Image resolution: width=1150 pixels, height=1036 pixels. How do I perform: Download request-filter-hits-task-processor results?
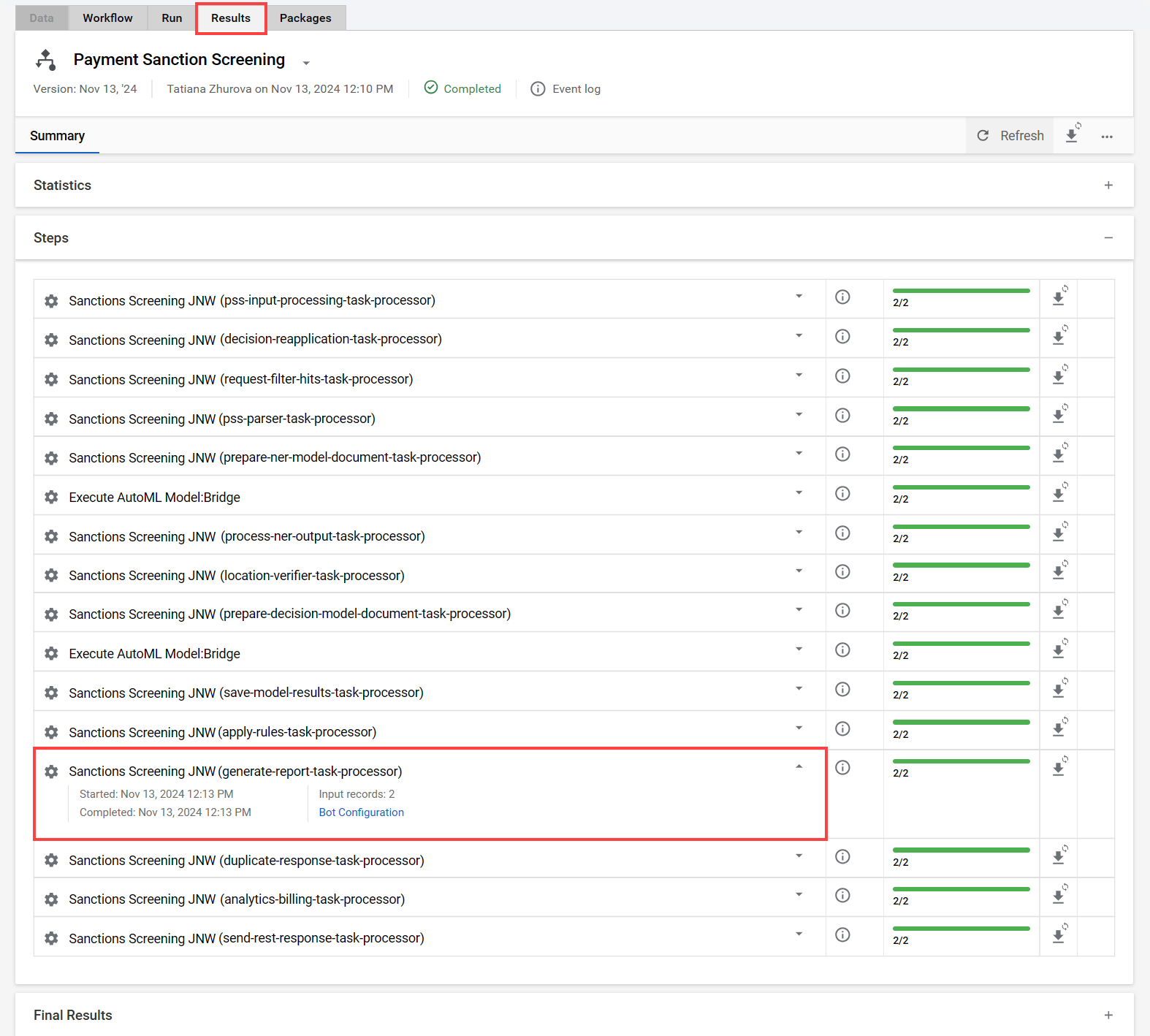pyautogui.click(x=1059, y=375)
